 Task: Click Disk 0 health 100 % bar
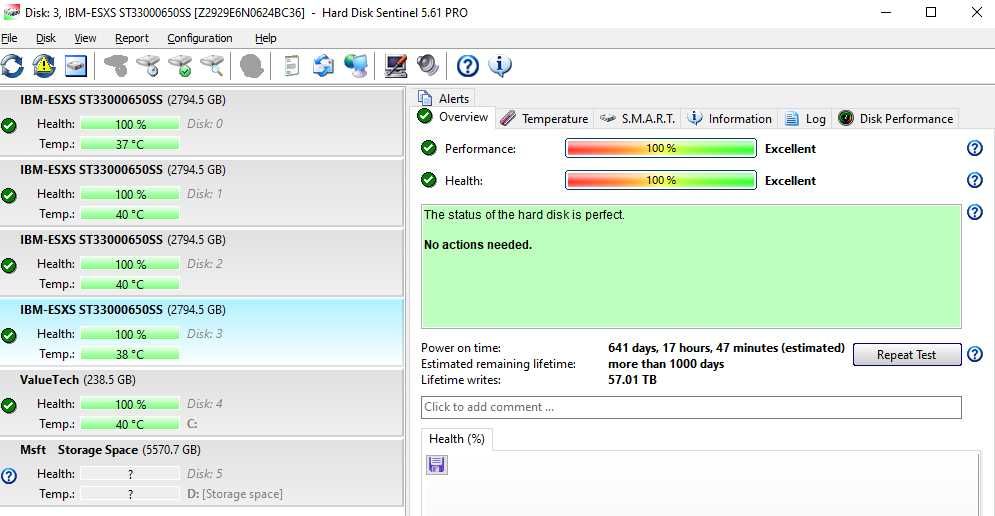pos(130,124)
